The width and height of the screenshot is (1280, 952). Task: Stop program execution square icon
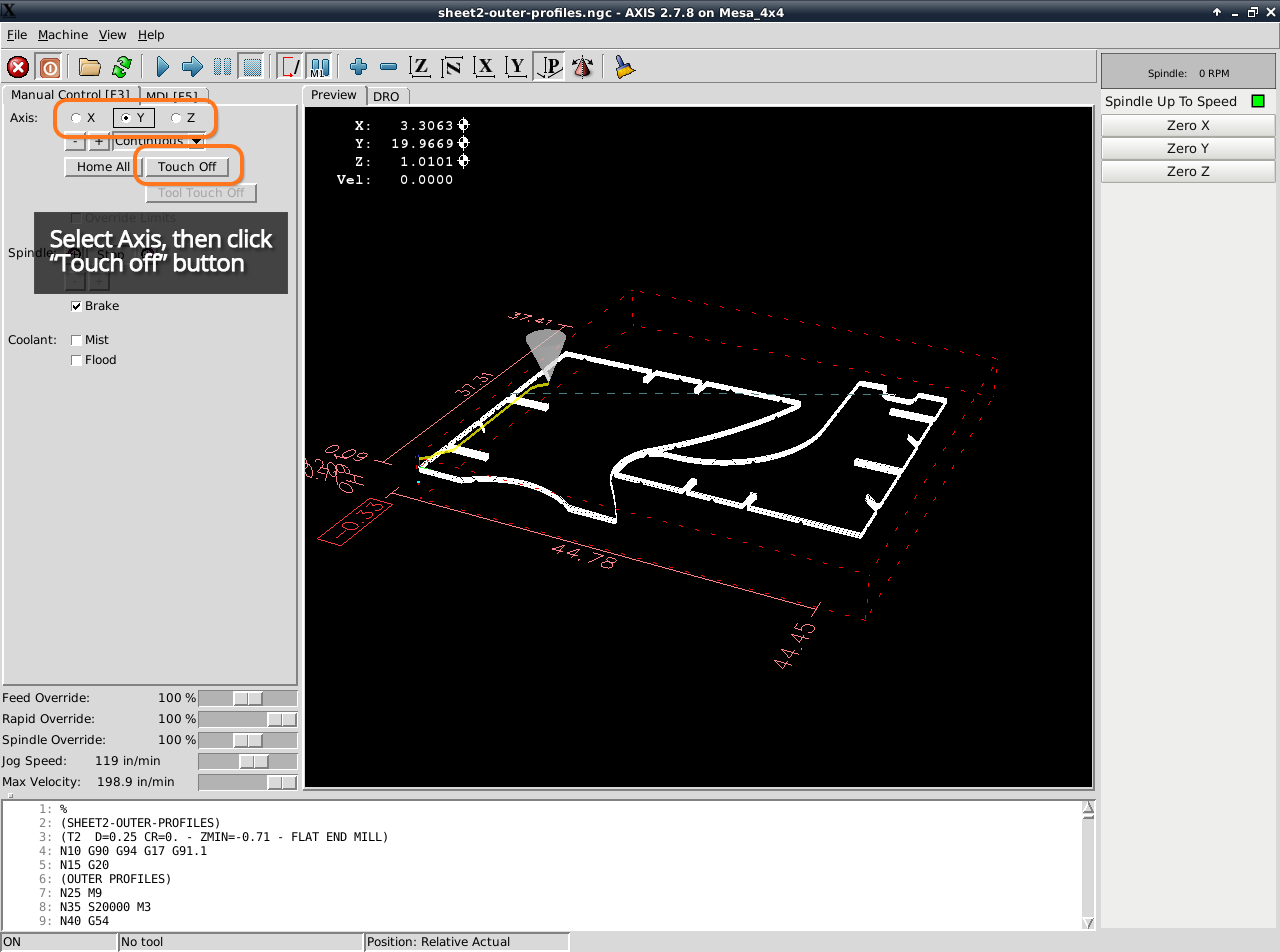tap(252, 67)
